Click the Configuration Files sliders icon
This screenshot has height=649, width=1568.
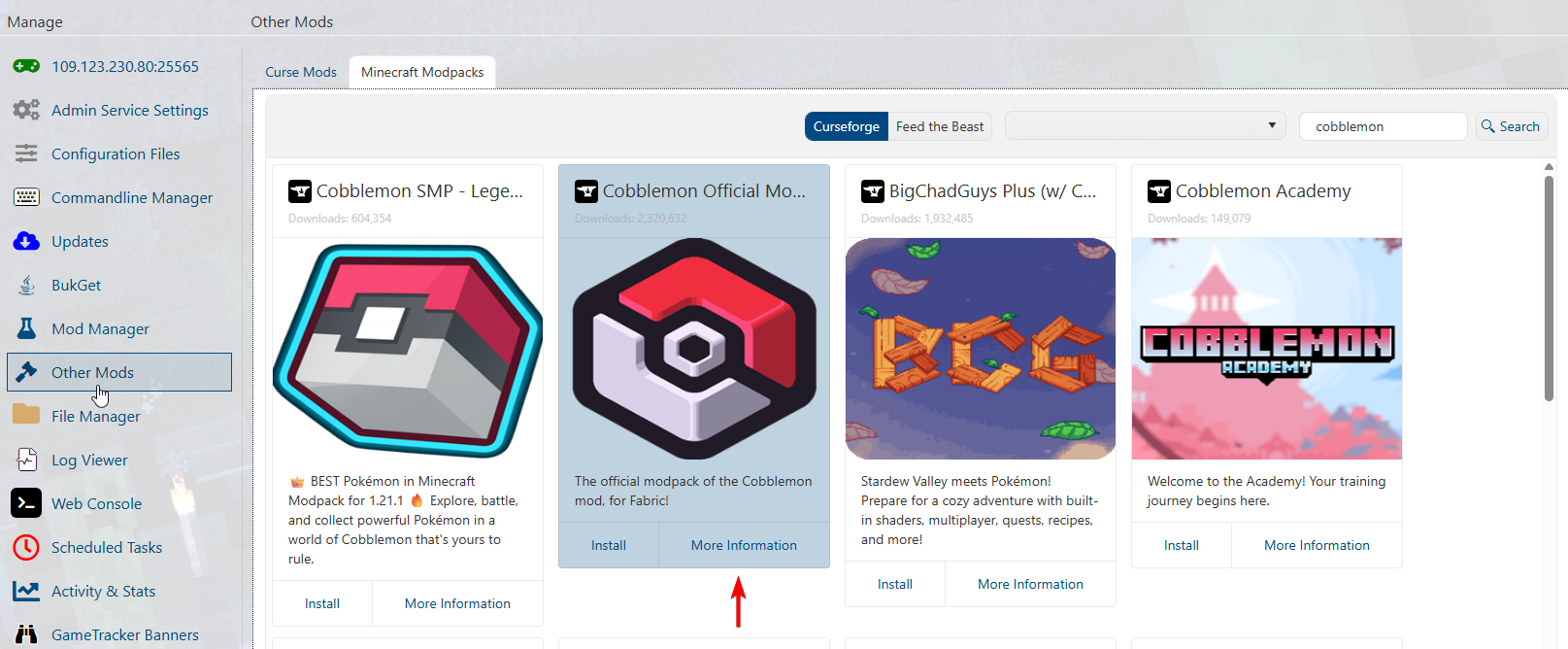[x=26, y=154]
